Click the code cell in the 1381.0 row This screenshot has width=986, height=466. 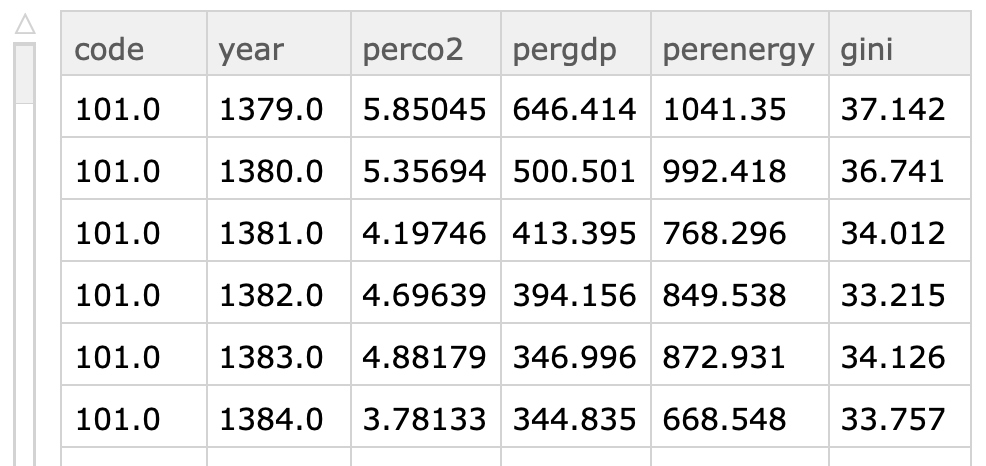[x=134, y=230]
